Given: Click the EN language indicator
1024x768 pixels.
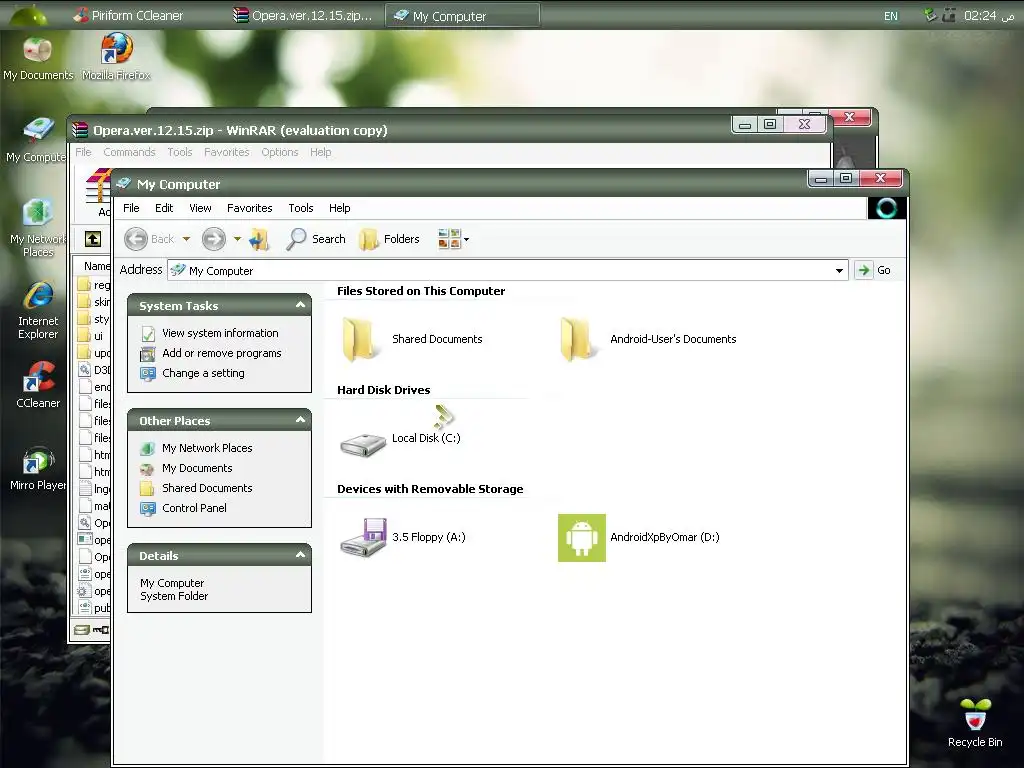Looking at the screenshot, I should (891, 16).
